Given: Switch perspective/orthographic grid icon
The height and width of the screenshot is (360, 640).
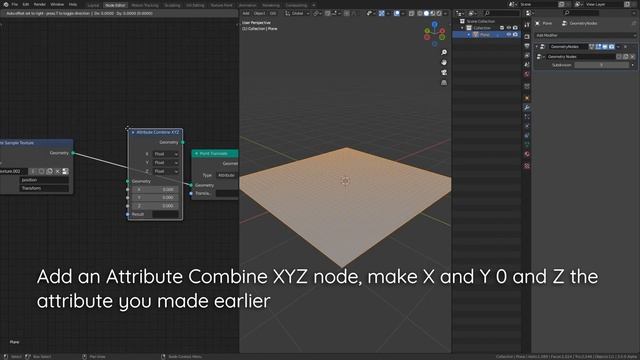Looking at the screenshot, I should click(444, 82).
